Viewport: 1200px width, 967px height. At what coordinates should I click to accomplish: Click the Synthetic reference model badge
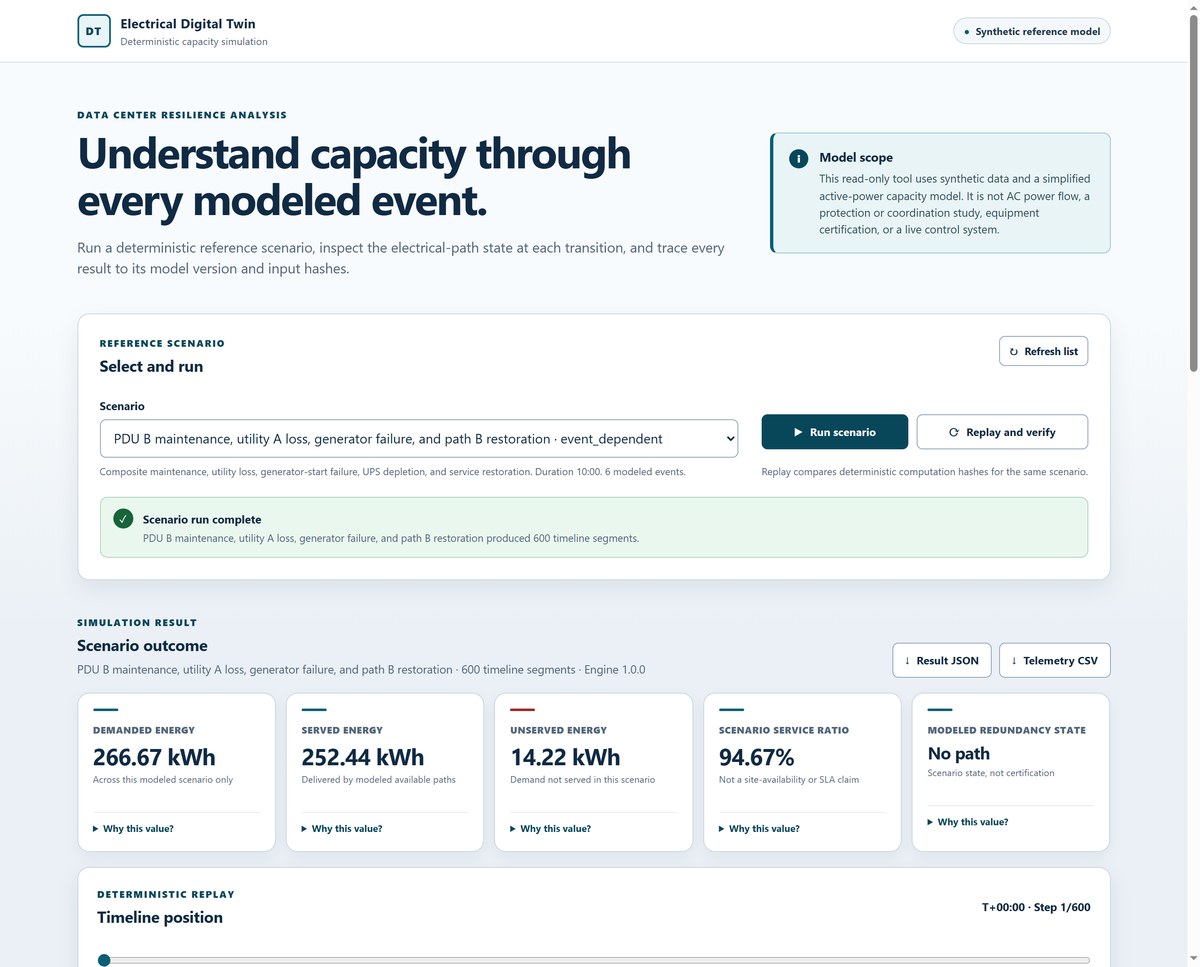[1032, 31]
